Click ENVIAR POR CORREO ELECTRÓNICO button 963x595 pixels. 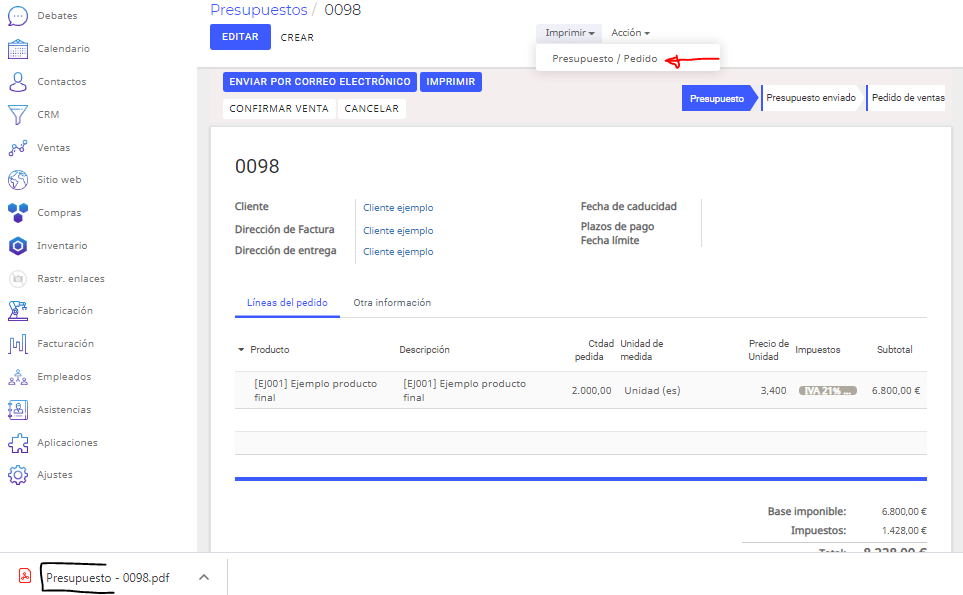(x=320, y=82)
